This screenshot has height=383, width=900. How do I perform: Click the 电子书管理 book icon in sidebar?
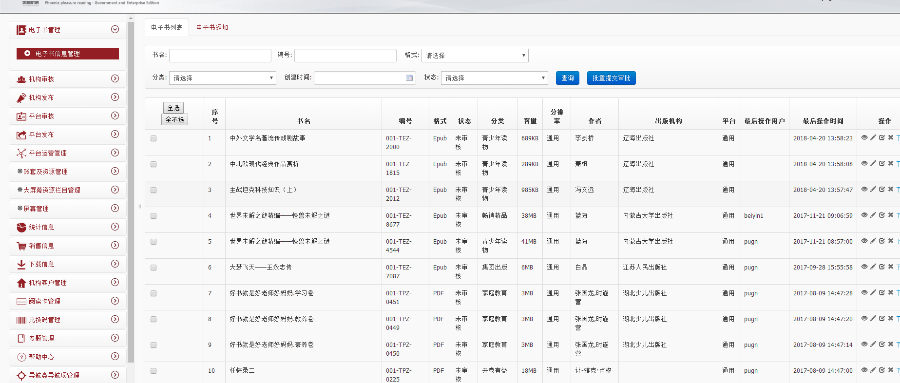pos(21,29)
